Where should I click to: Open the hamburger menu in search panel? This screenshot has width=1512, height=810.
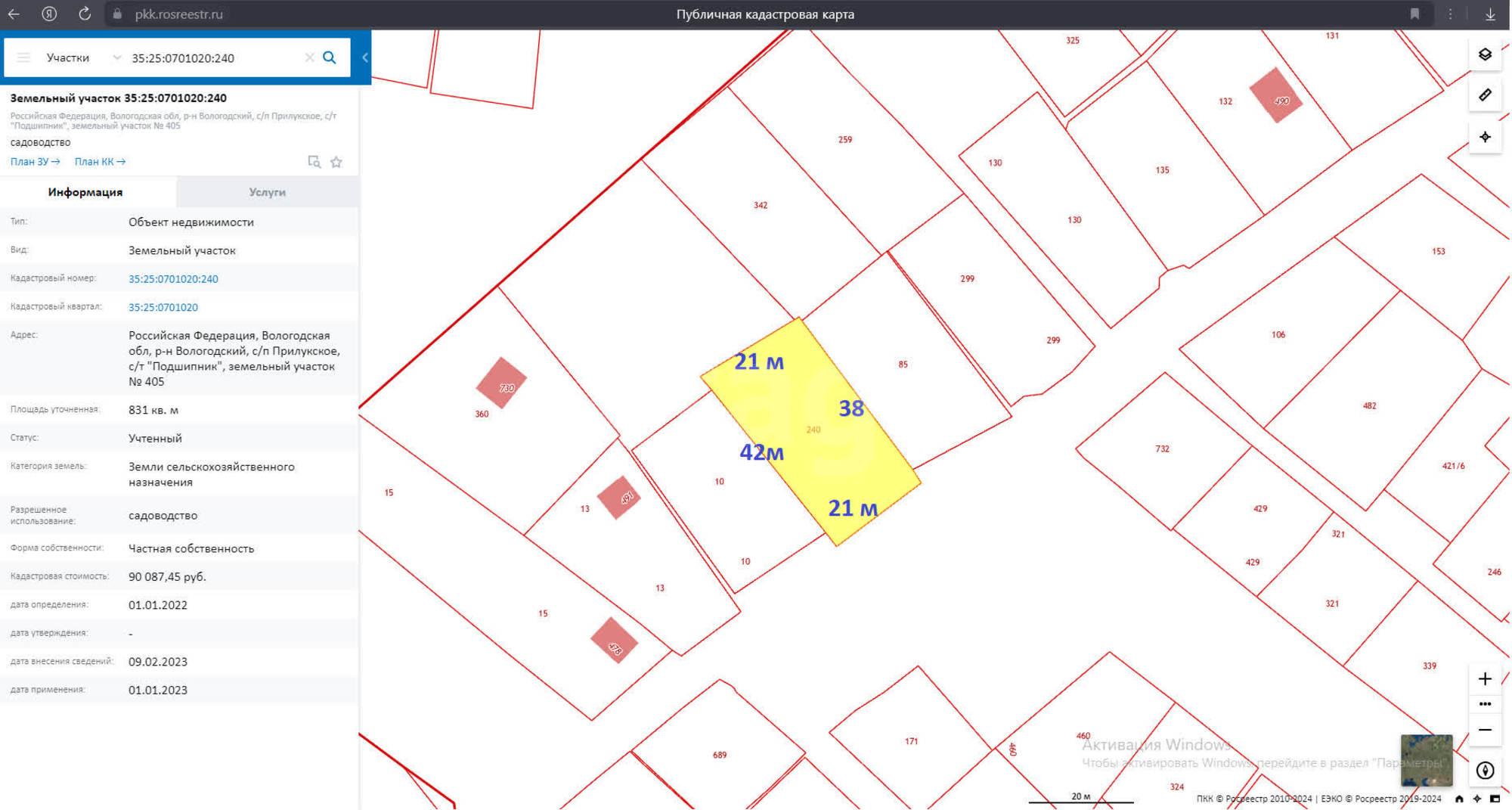coord(23,57)
